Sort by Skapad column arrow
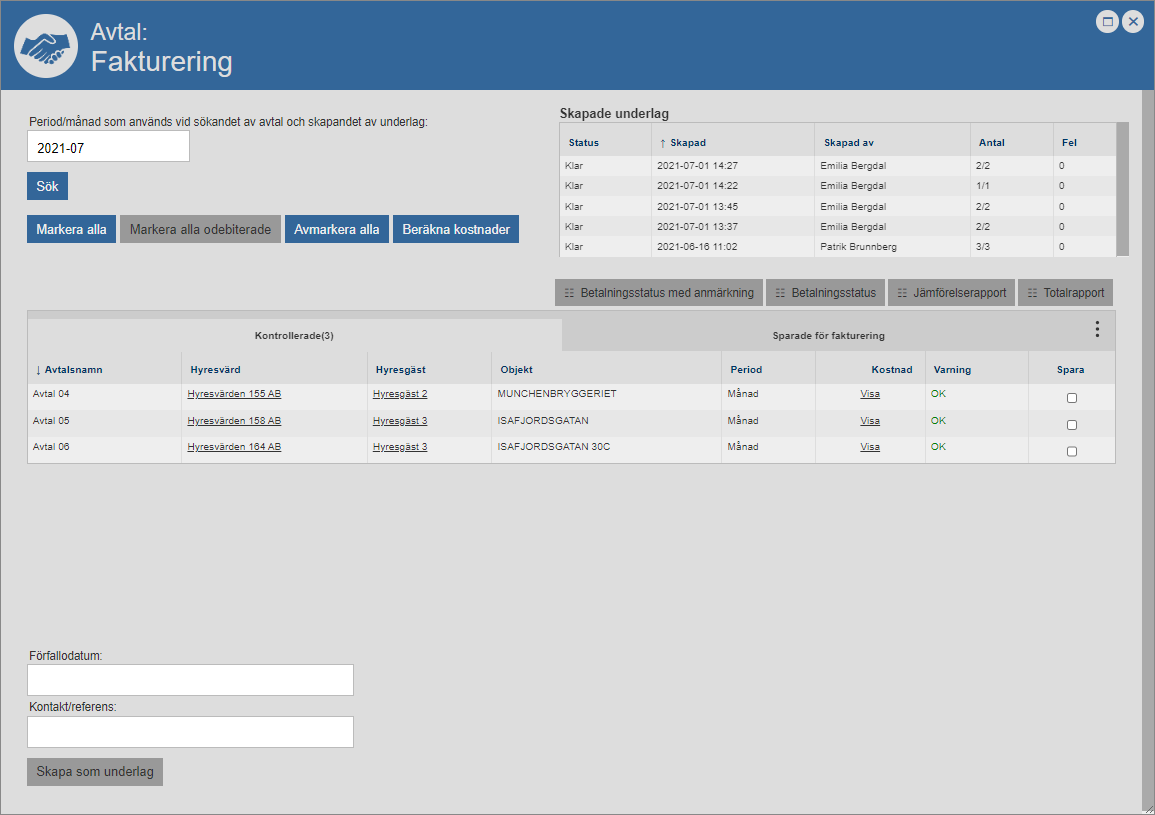The height and width of the screenshot is (815, 1155). (662, 143)
